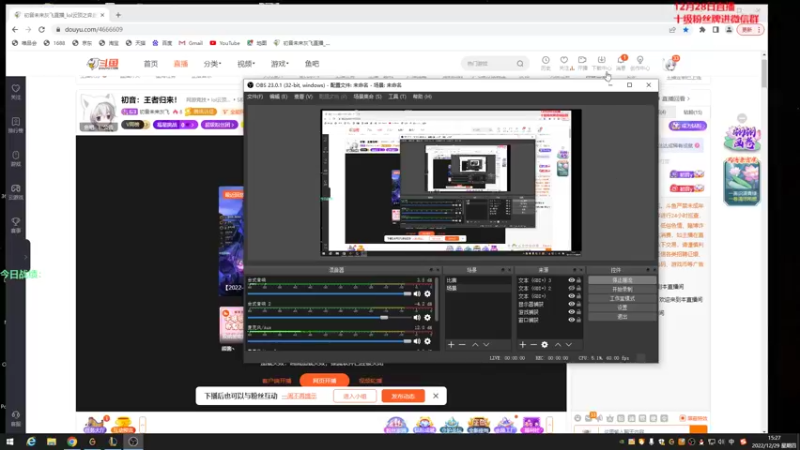The width and height of the screenshot is (800, 450).
Task: Open customer service headset icon in sidebar
Action: point(16,417)
